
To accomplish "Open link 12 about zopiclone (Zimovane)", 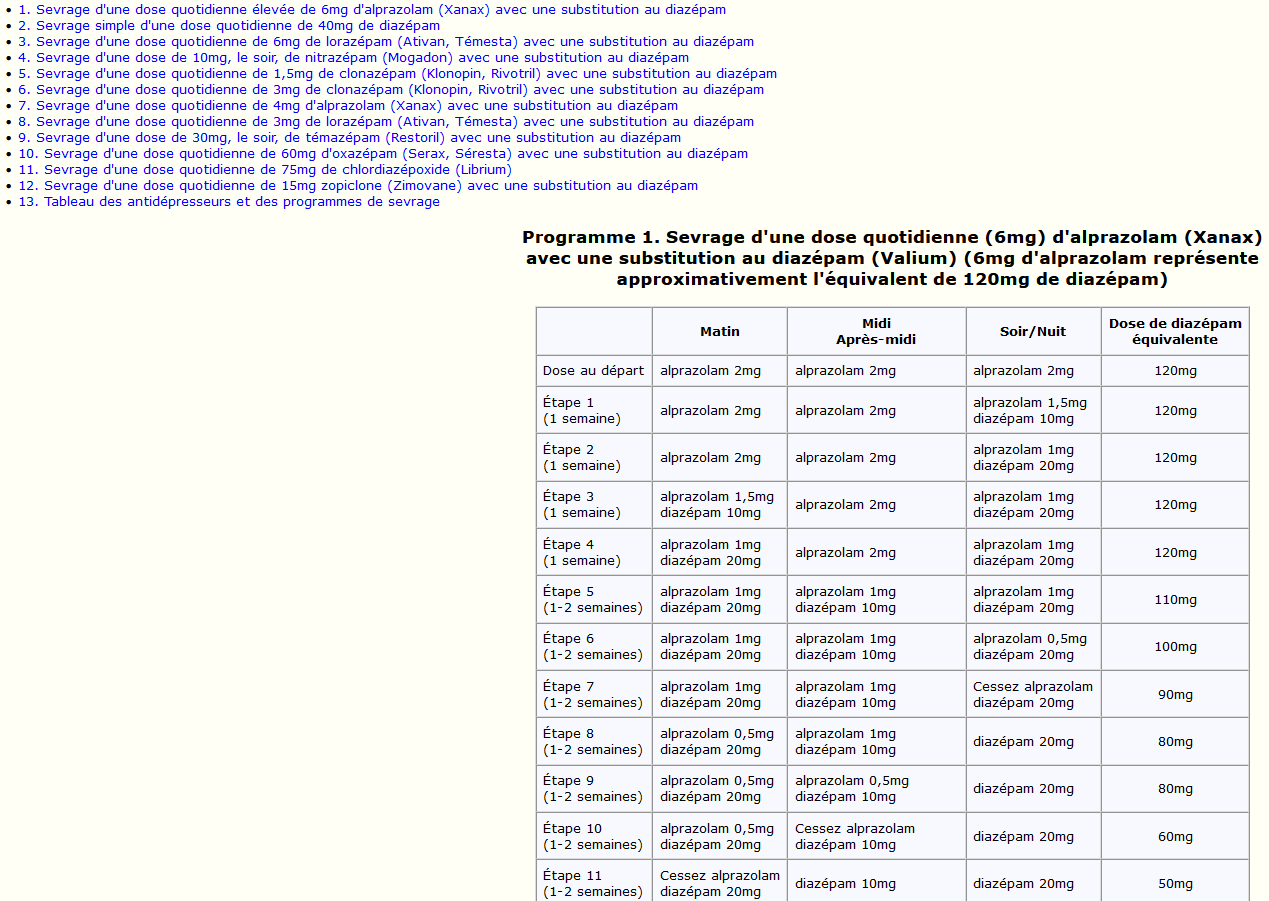I will (x=358, y=186).
